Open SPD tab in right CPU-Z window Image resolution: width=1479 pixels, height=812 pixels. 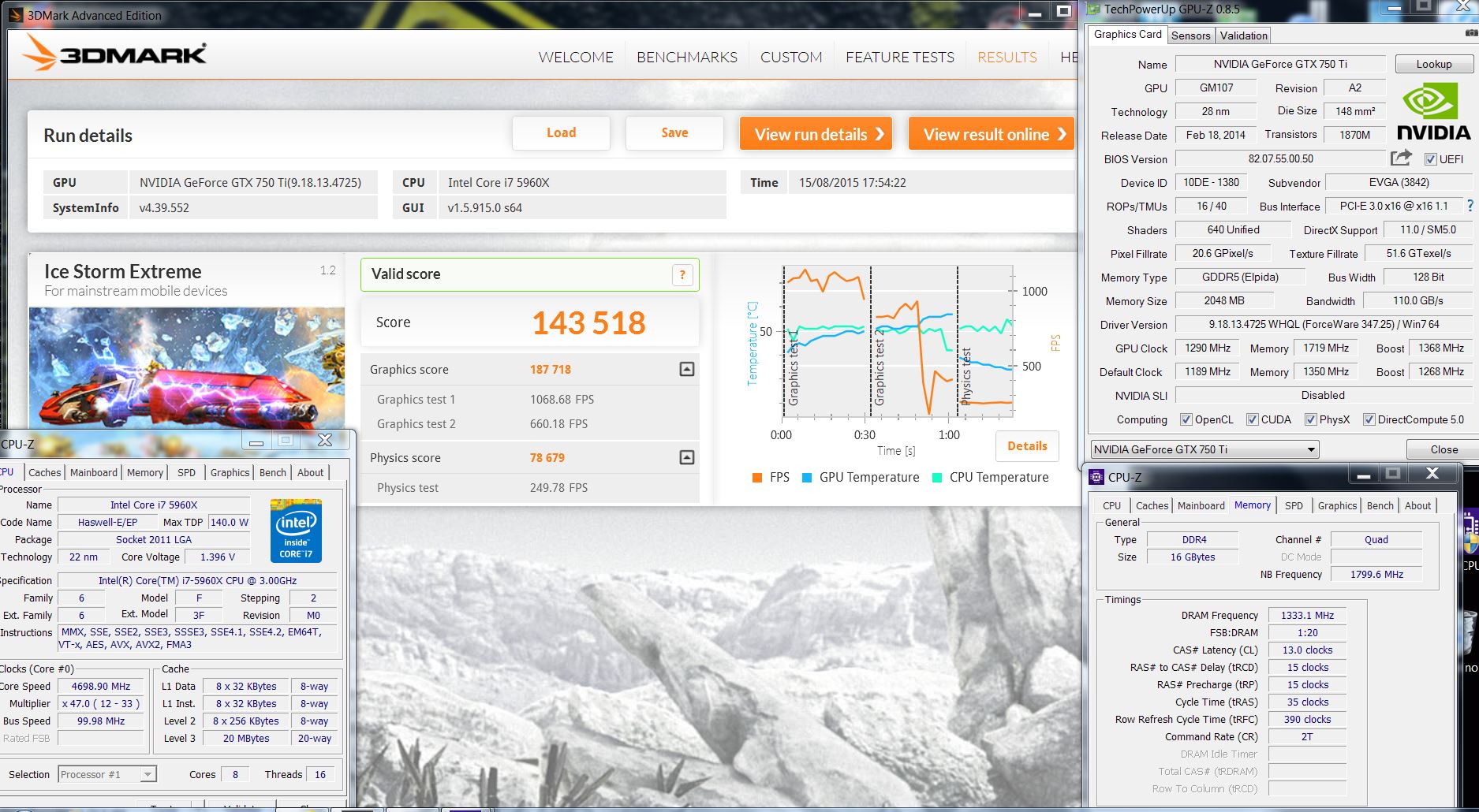[1294, 505]
